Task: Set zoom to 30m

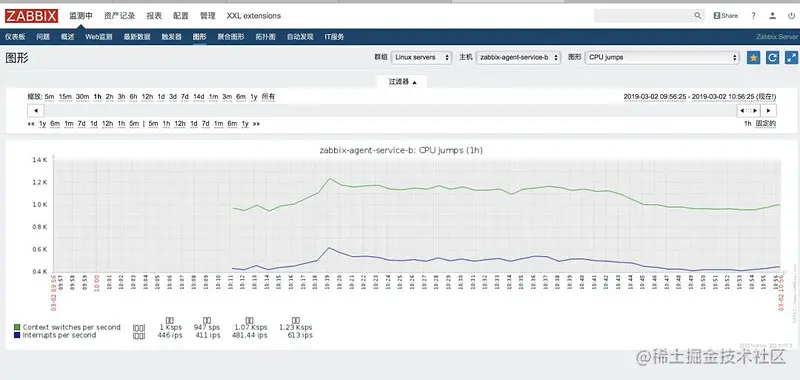Action: [83, 96]
